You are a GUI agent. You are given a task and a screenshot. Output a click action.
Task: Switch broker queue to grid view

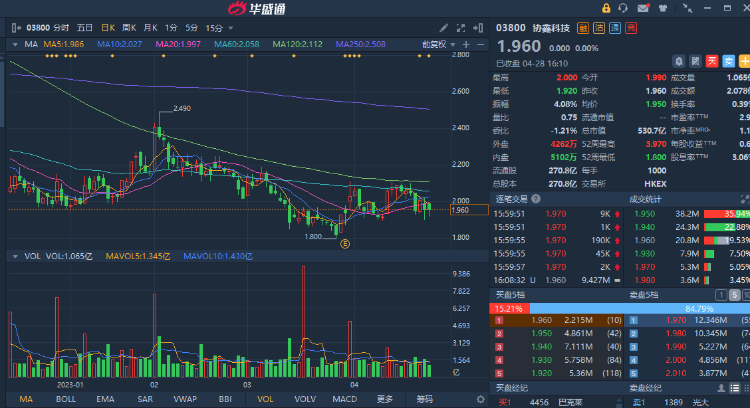click(746, 388)
